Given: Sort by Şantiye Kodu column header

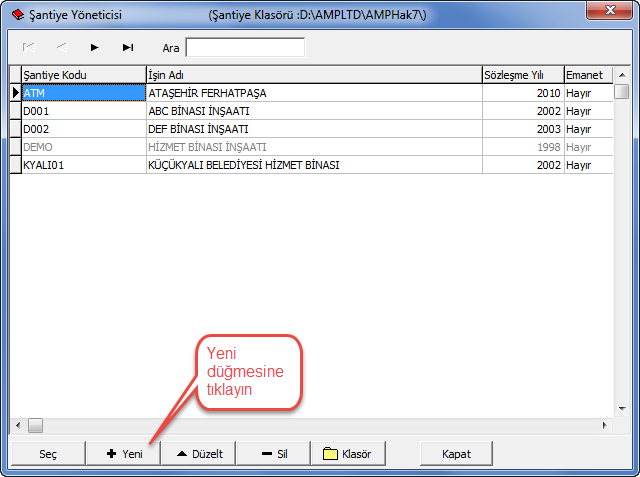Looking at the screenshot, I should coord(83,75).
